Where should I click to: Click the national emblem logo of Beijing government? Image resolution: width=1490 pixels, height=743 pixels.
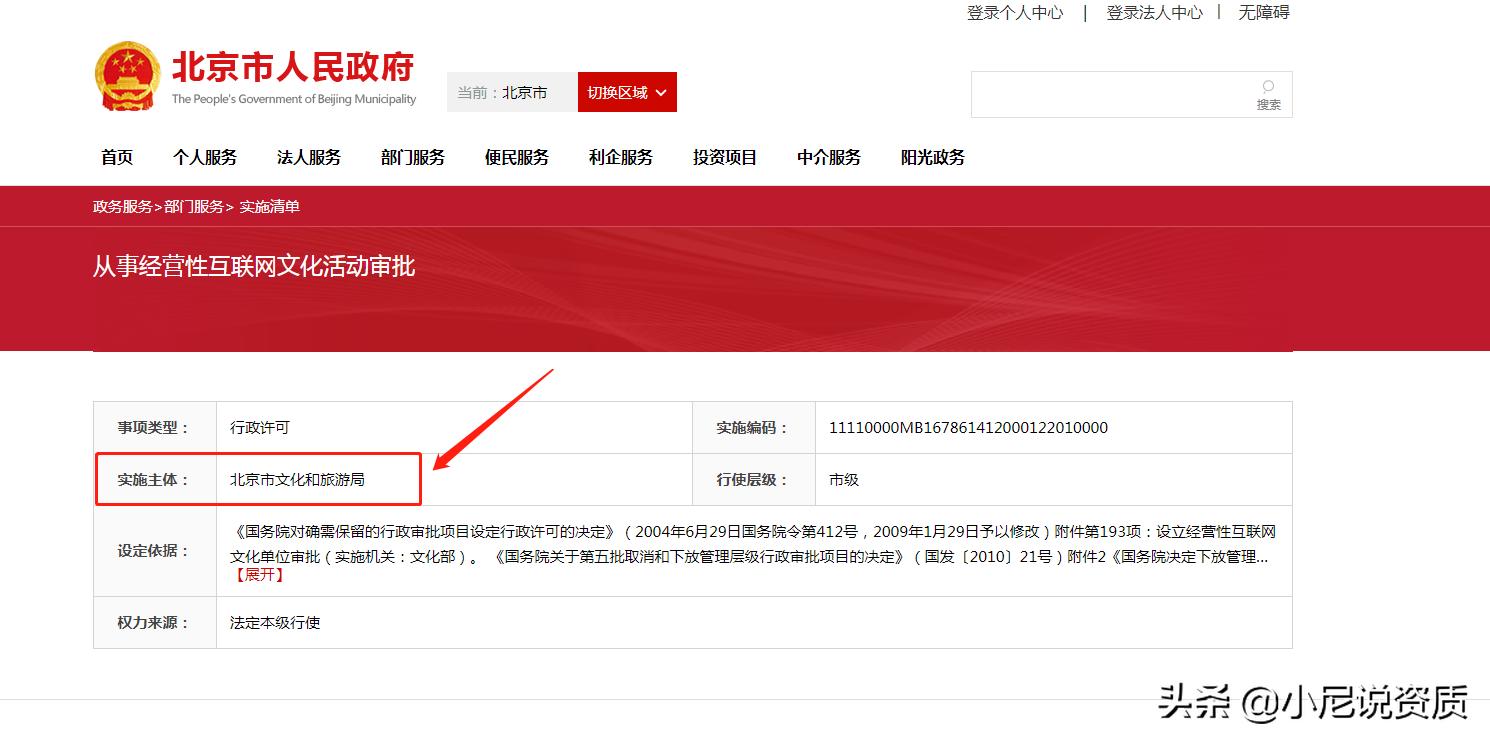pos(127,74)
